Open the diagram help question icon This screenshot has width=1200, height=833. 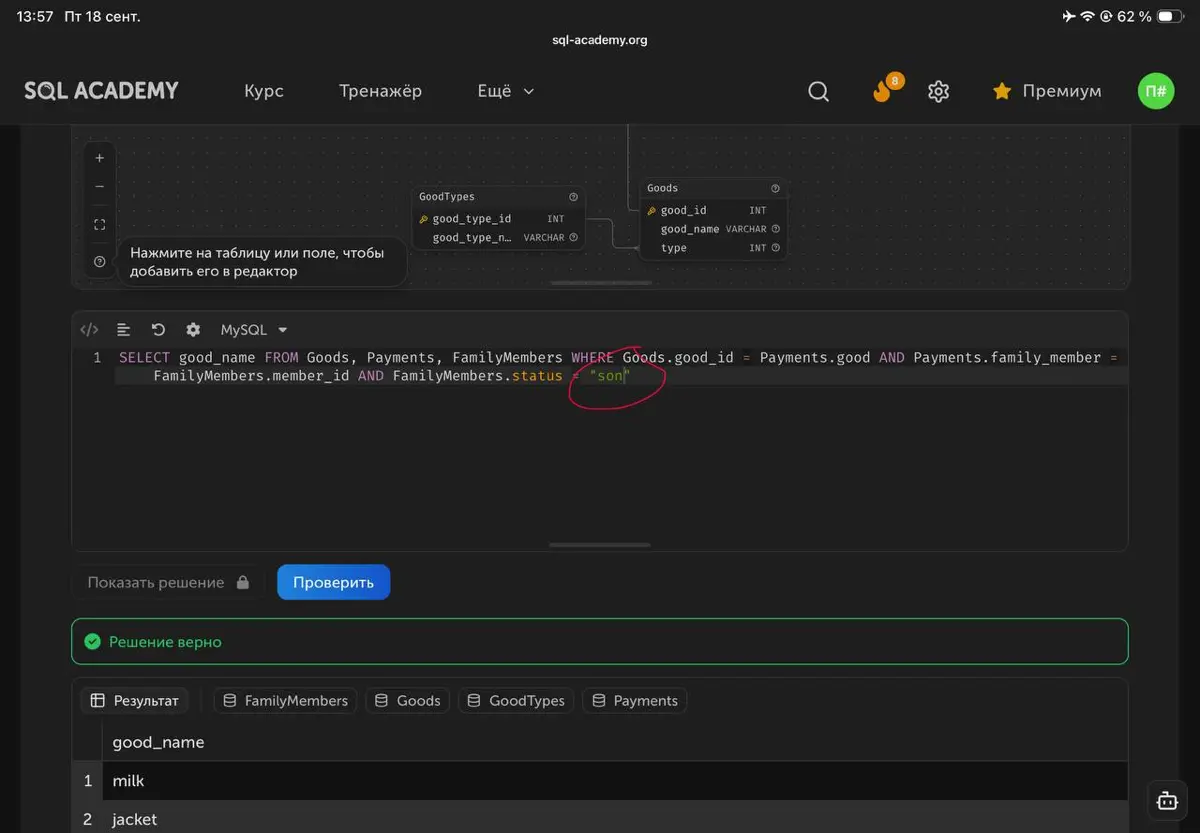[99, 262]
